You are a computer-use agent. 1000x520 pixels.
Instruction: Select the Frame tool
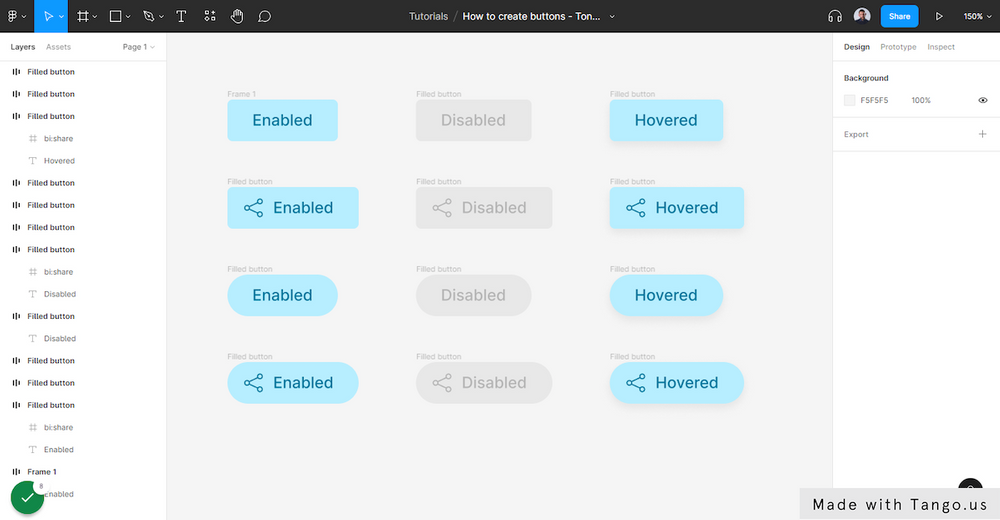82,17
